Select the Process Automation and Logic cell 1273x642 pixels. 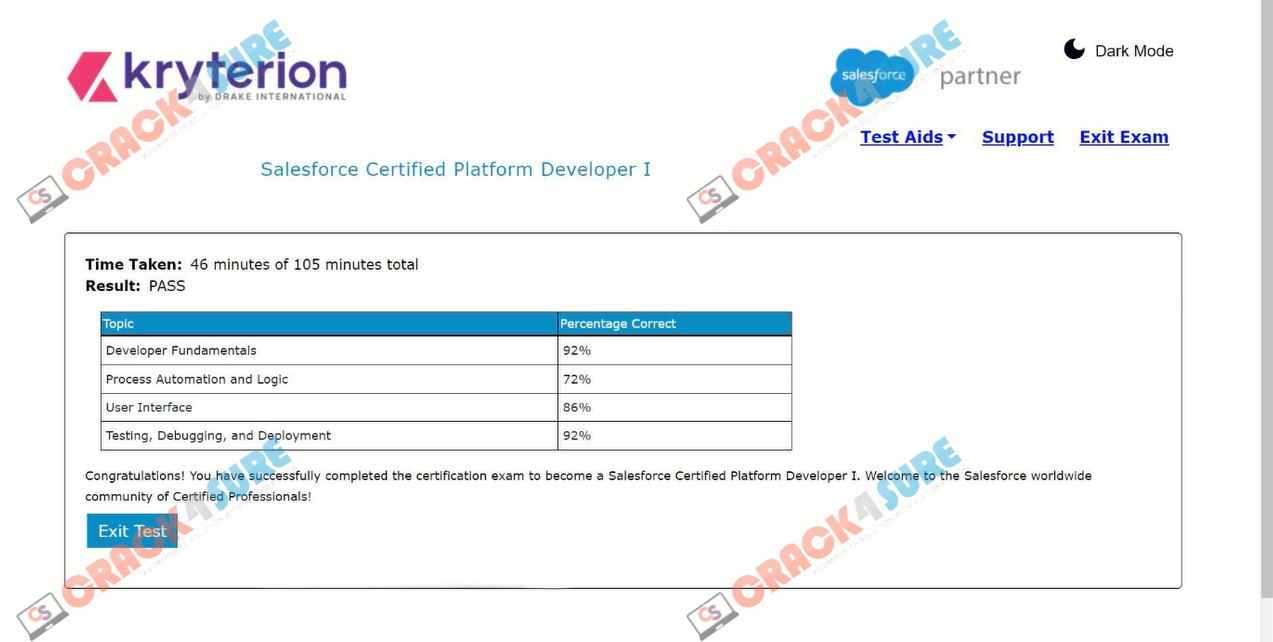pyautogui.click(x=329, y=379)
